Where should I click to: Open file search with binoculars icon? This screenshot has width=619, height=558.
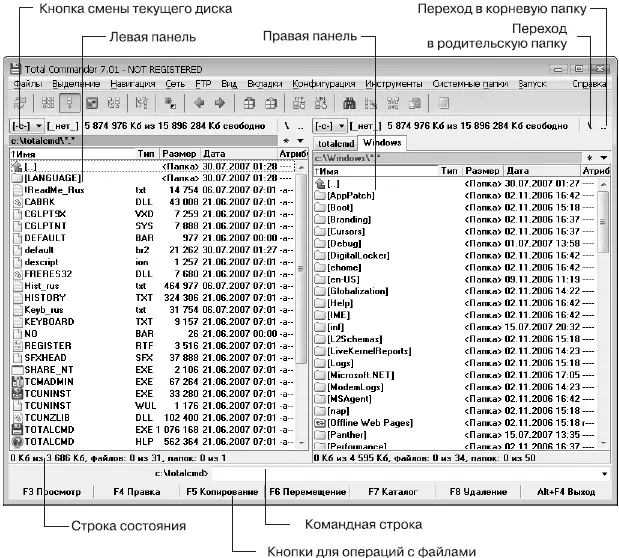click(x=349, y=103)
